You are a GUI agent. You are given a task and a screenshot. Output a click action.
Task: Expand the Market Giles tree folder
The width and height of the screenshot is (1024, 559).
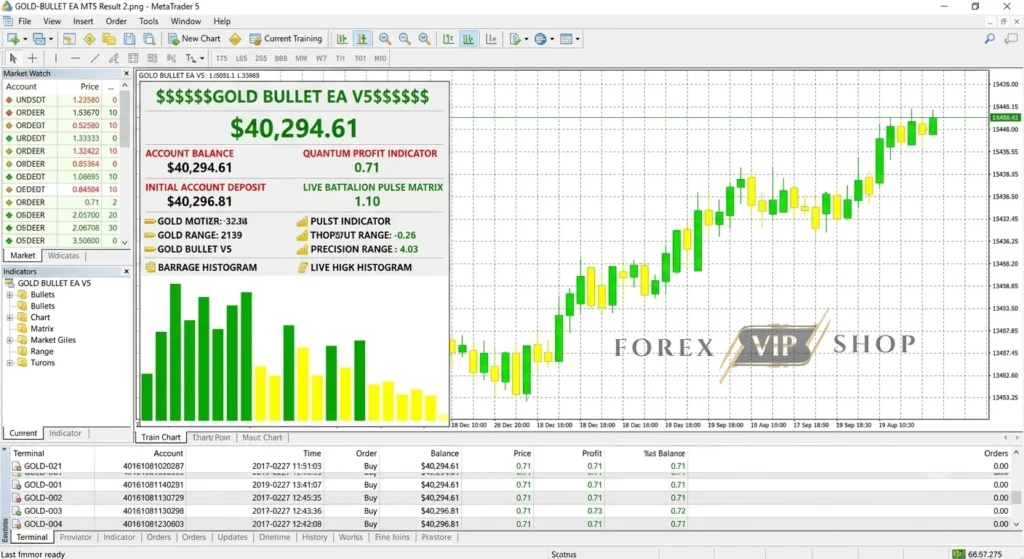pos(10,340)
